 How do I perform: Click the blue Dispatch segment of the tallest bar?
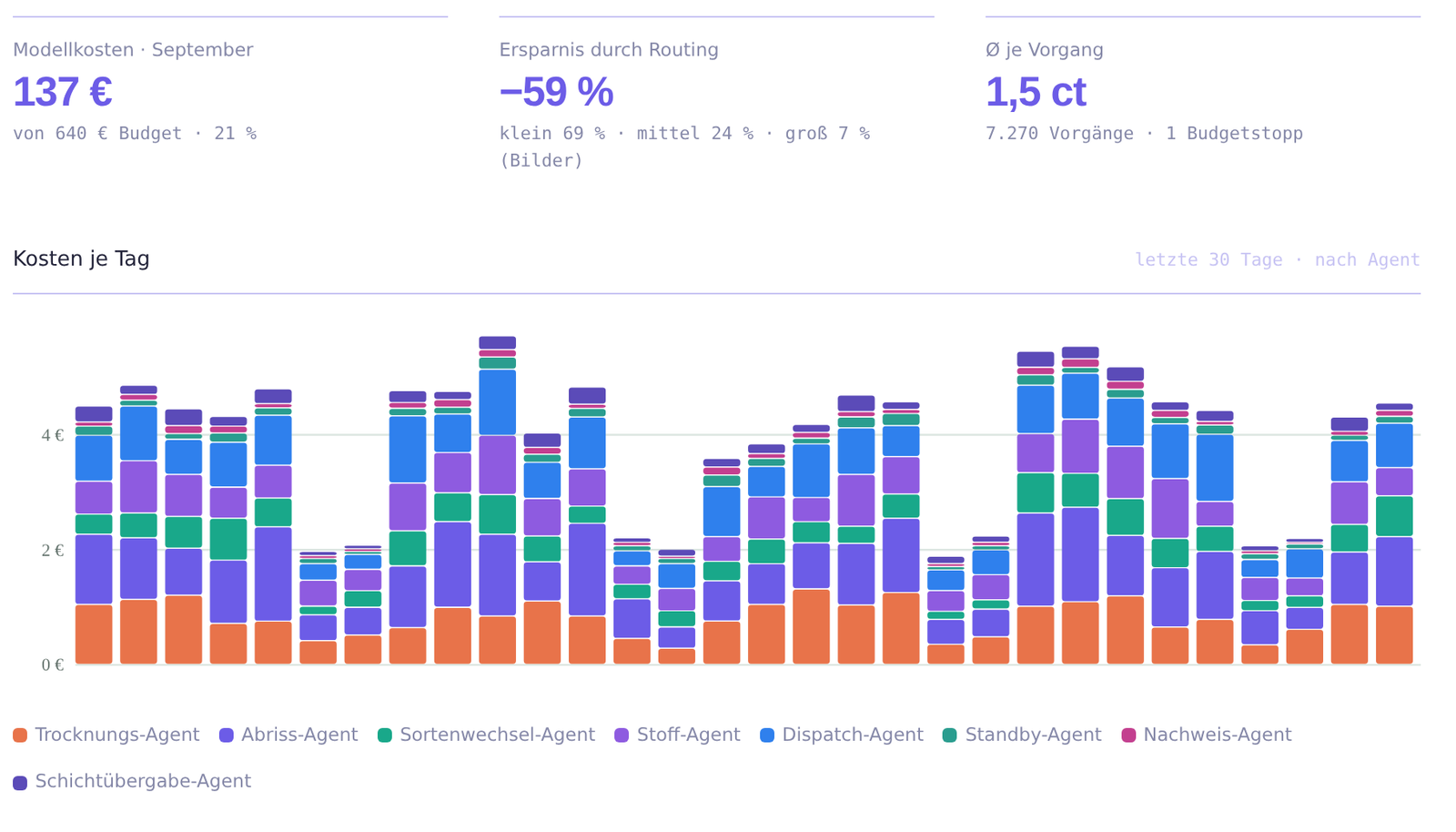pyautogui.click(x=498, y=402)
